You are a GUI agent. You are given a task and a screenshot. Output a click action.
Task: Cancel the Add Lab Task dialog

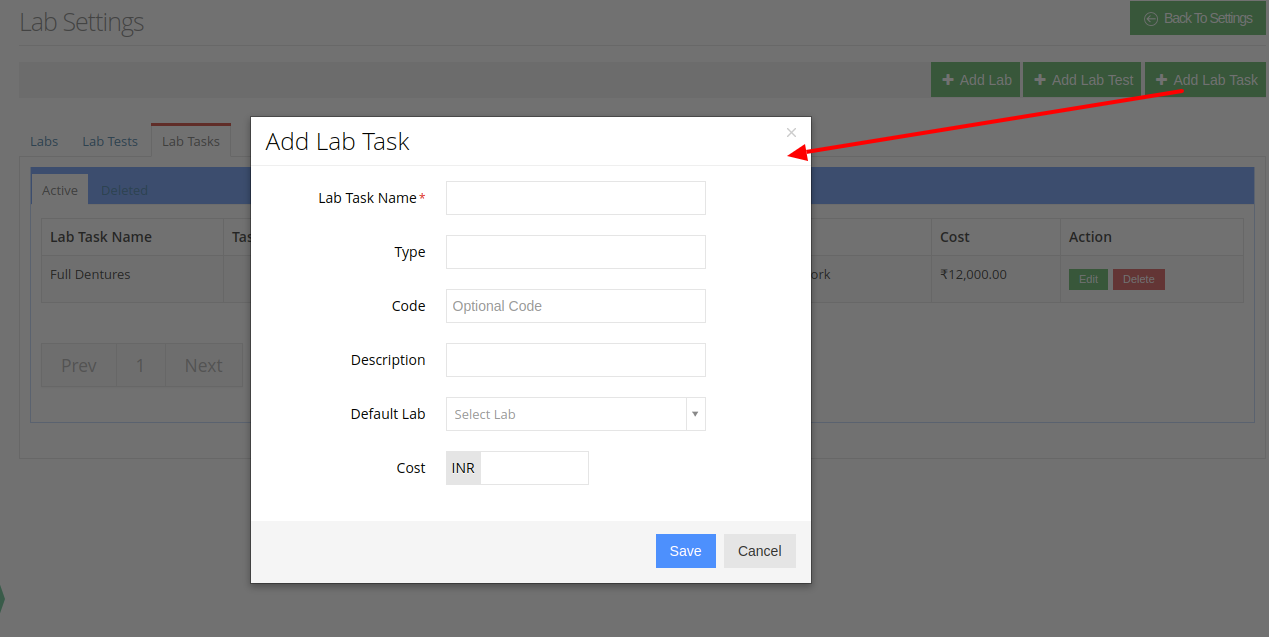[x=760, y=551]
